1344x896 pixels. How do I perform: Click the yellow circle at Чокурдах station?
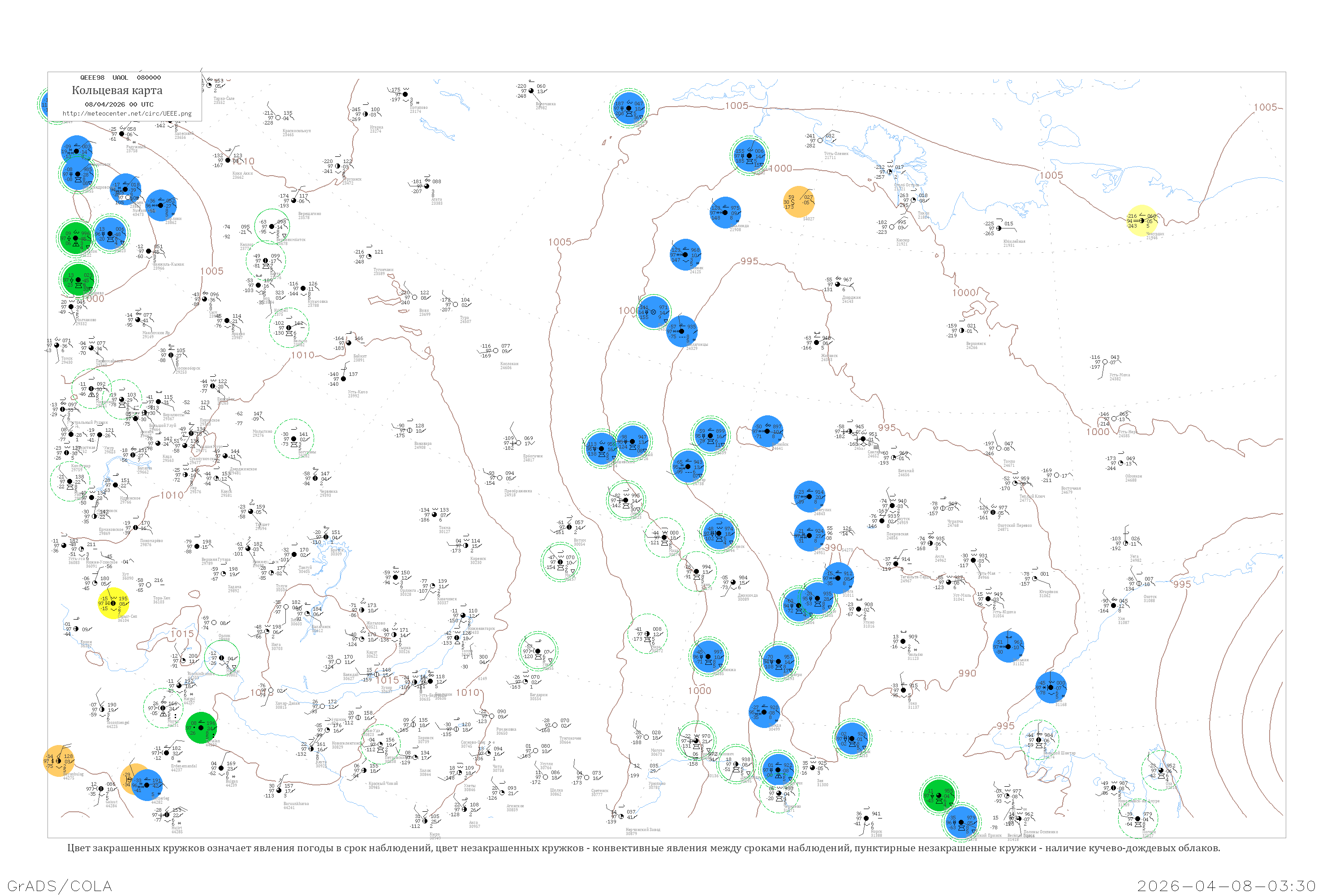click(x=1142, y=220)
